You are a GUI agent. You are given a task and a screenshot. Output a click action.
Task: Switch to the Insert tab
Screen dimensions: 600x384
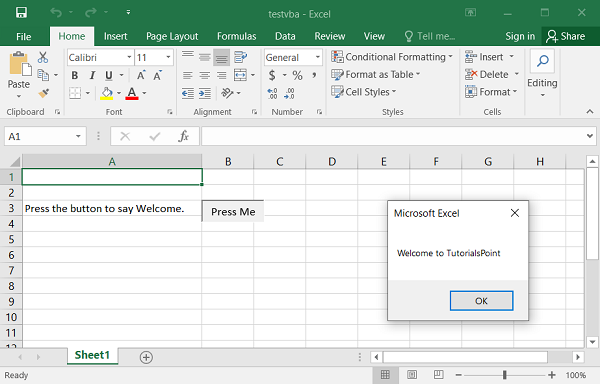click(116, 36)
